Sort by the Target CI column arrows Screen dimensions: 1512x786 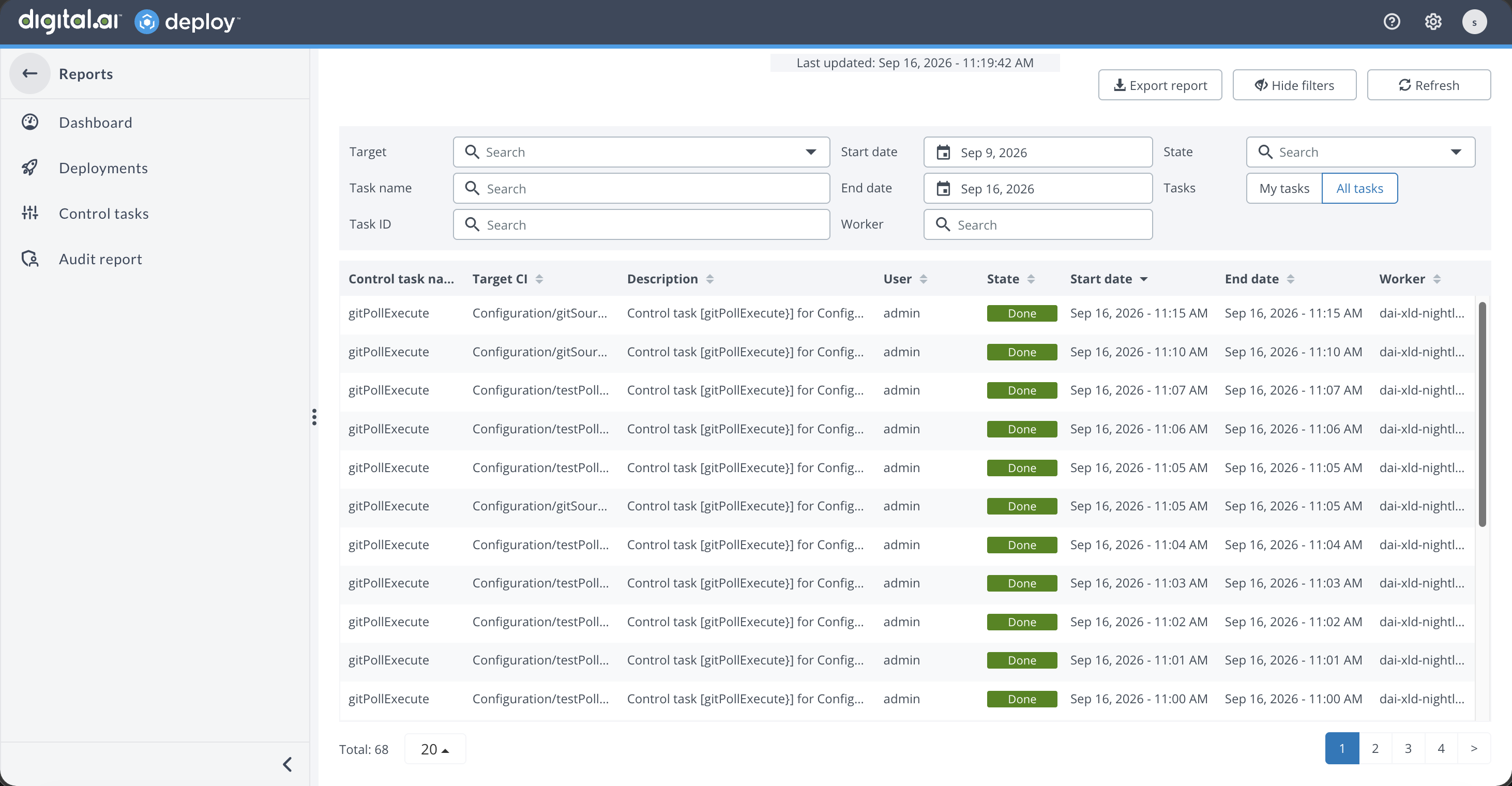539,279
